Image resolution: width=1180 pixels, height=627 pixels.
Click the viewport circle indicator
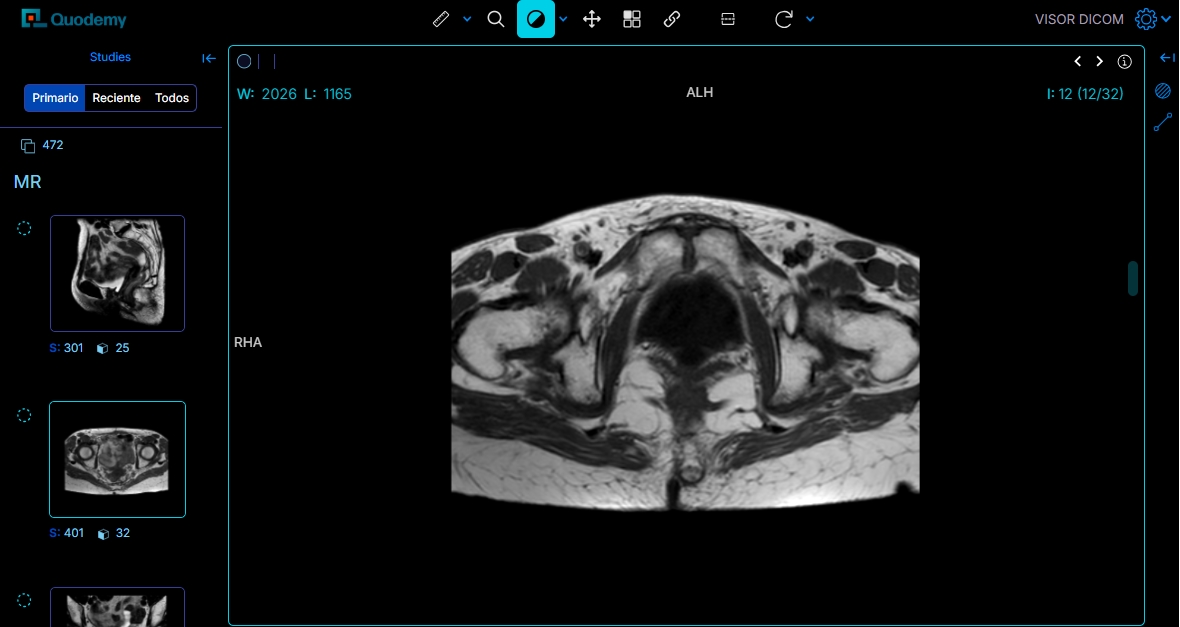tap(244, 62)
